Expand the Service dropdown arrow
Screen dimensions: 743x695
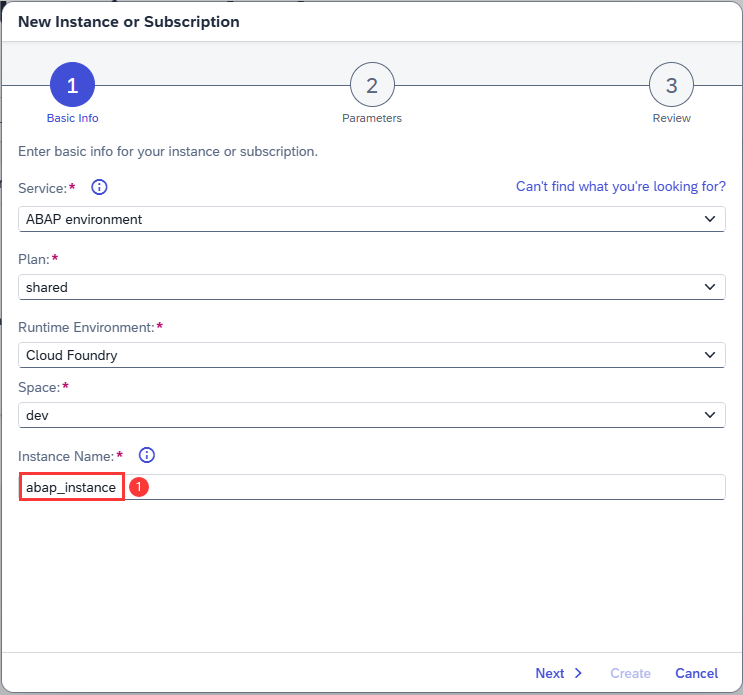pyautogui.click(x=709, y=219)
